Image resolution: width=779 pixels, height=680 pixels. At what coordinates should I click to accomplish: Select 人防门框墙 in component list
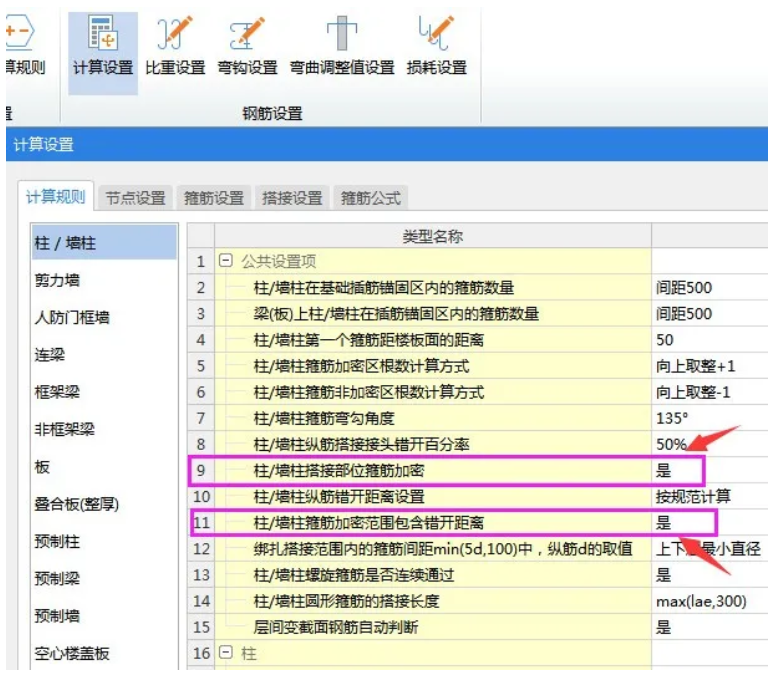coord(104,317)
